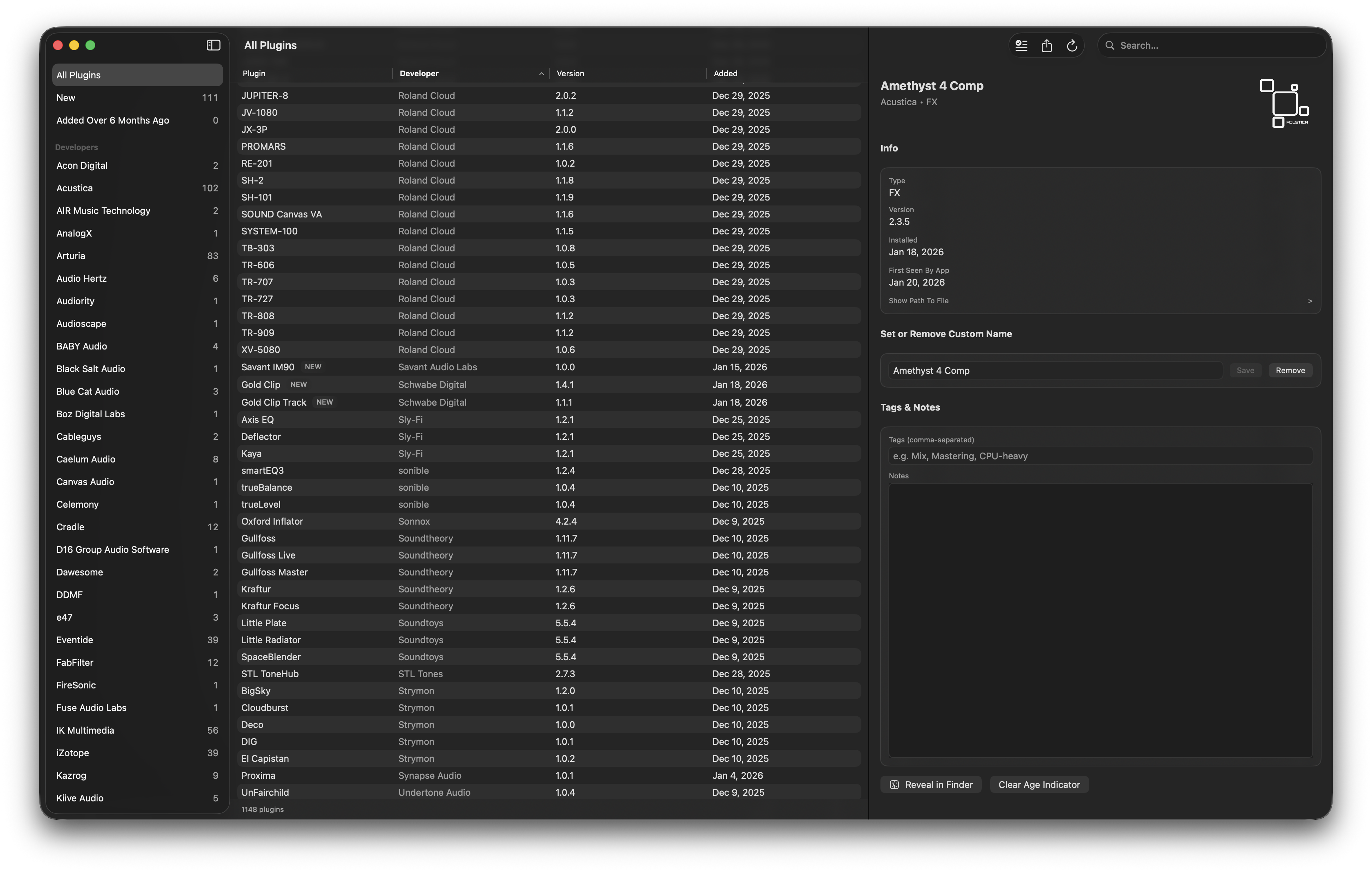Select Blue Cat Audio in sidebar
The image size is (1372, 872).
[x=137, y=392]
